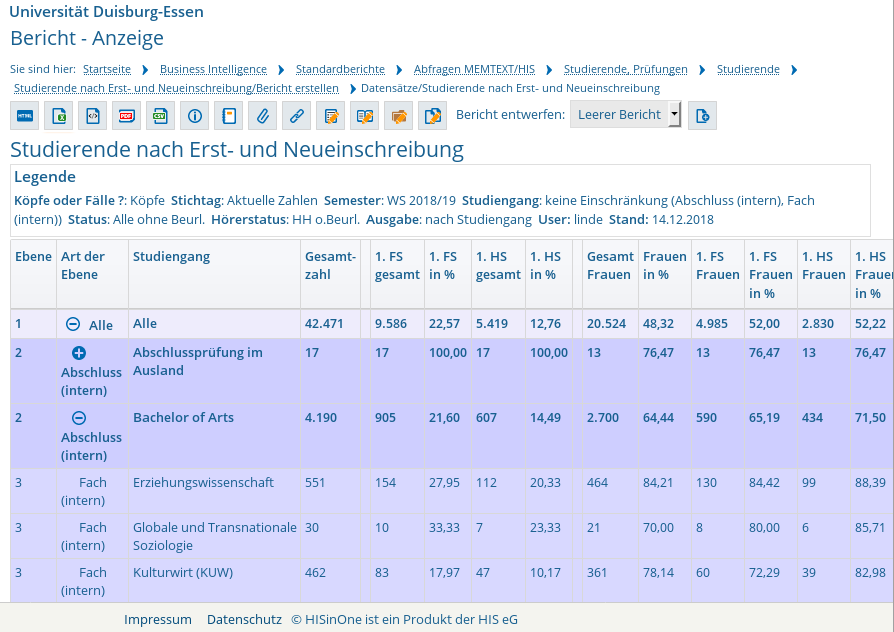Click the edit document pencil icon

(x=331, y=116)
